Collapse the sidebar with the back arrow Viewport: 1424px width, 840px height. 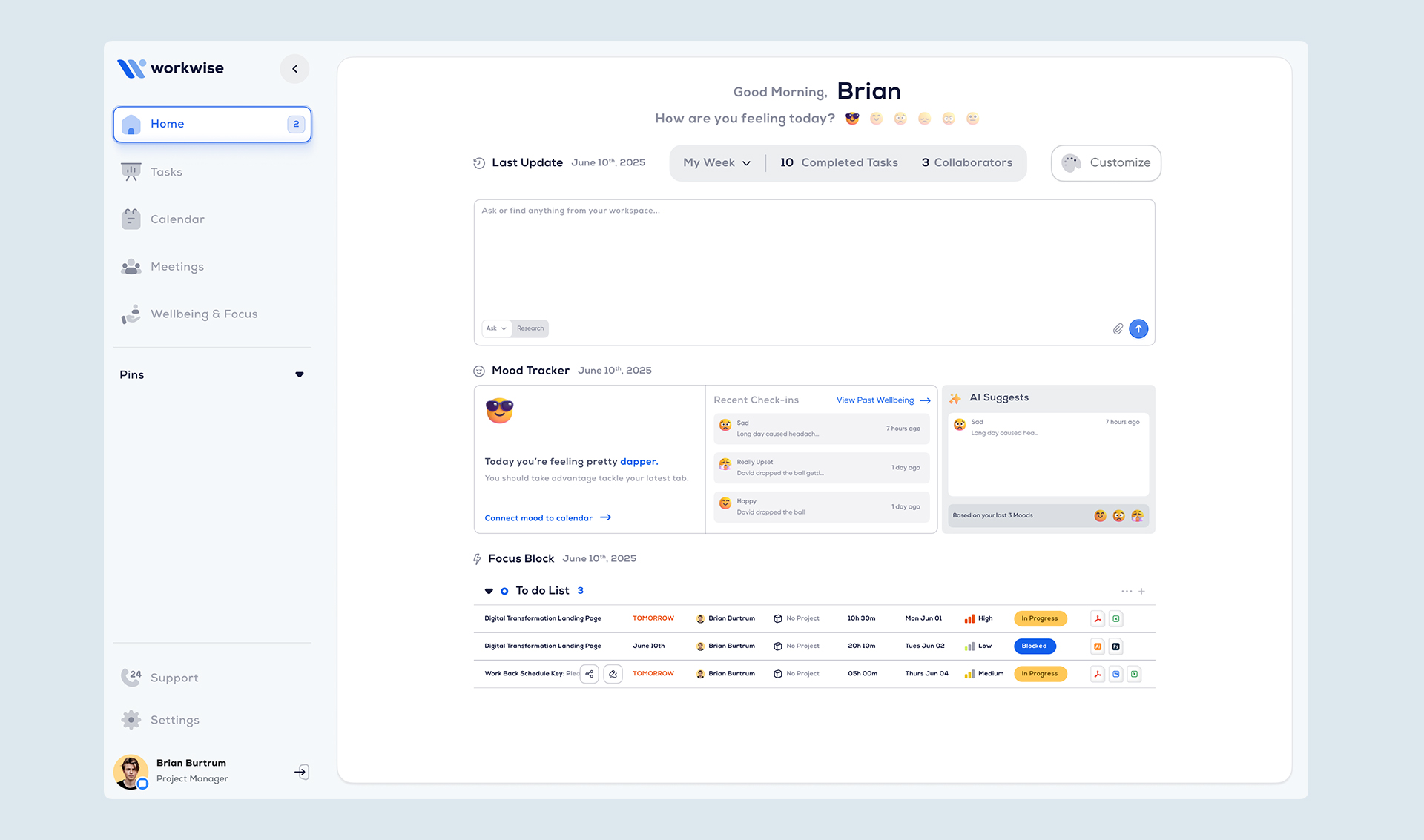(294, 68)
